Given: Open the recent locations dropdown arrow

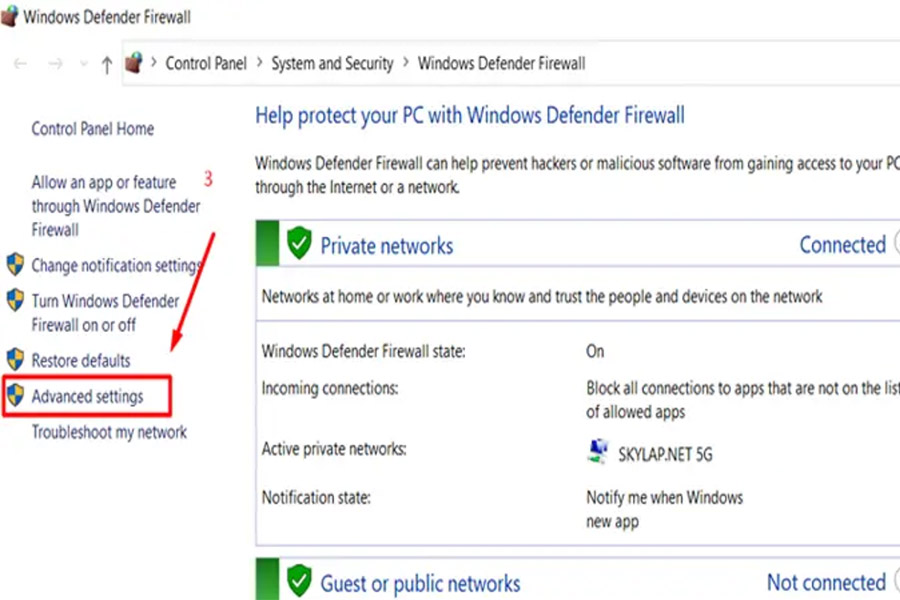Looking at the screenshot, I should [x=84, y=64].
